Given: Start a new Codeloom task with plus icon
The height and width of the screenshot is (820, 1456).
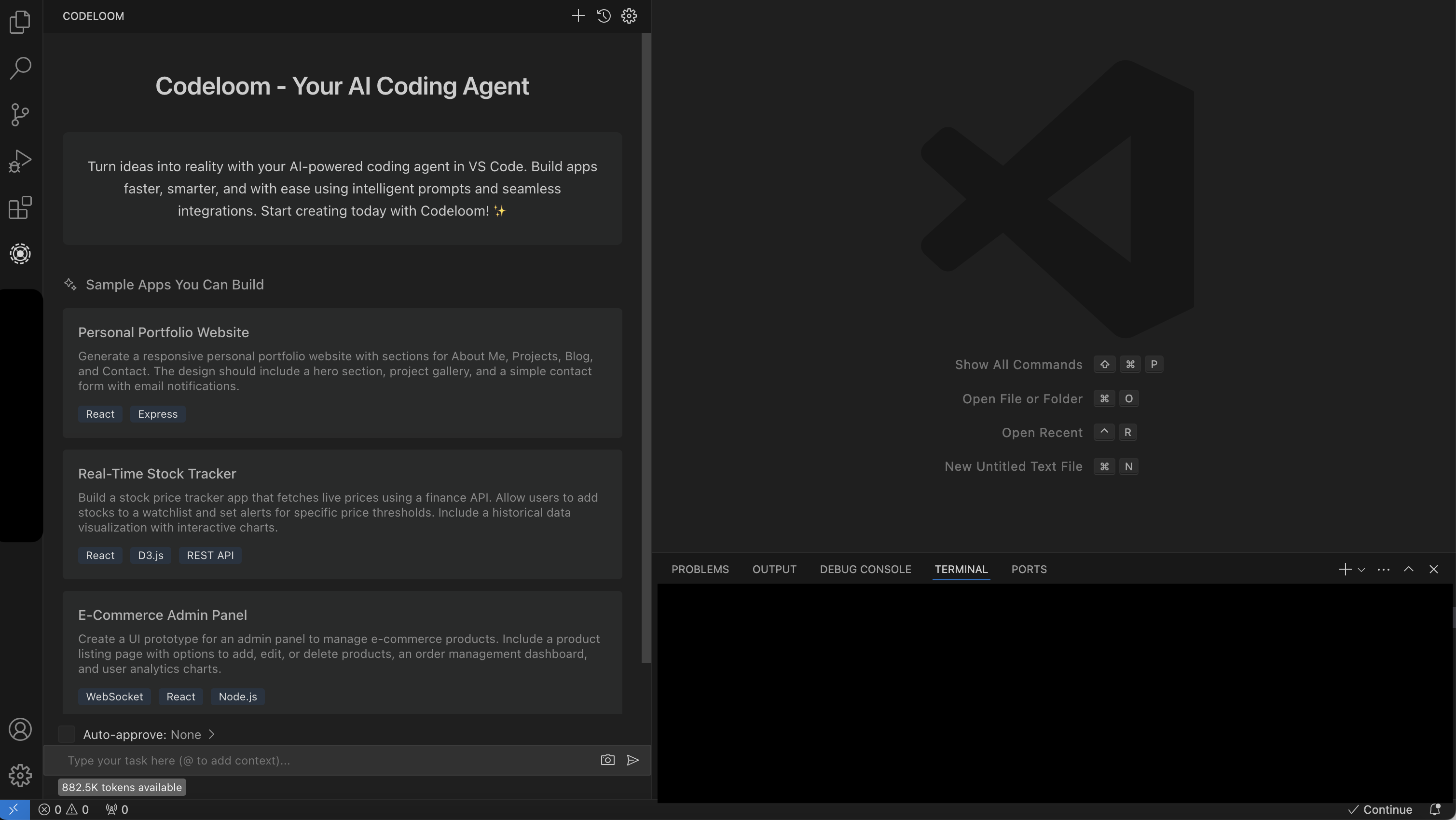Looking at the screenshot, I should (x=577, y=16).
